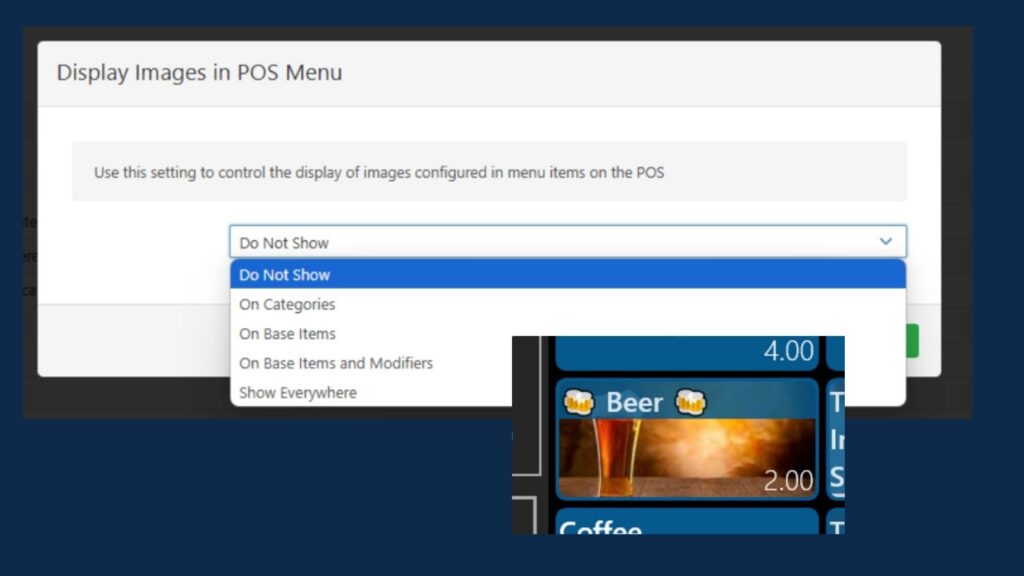Choose the Show Everywhere option

[x=298, y=393]
